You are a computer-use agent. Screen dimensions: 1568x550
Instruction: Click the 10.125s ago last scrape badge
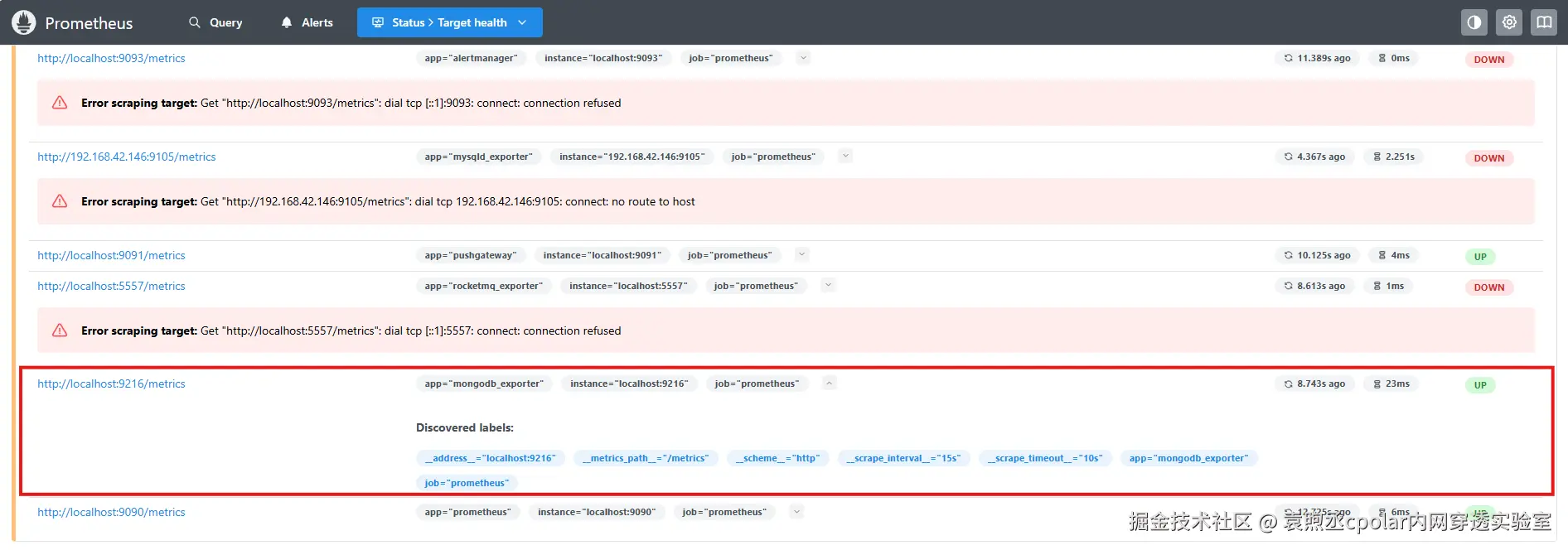pos(1317,255)
